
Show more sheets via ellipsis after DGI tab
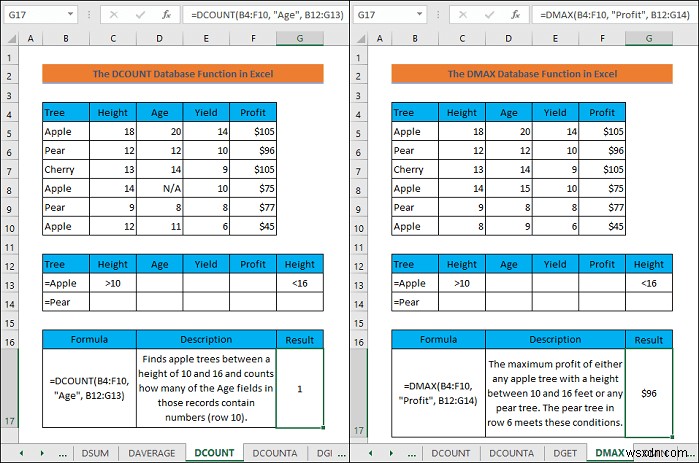tap(342, 454)
